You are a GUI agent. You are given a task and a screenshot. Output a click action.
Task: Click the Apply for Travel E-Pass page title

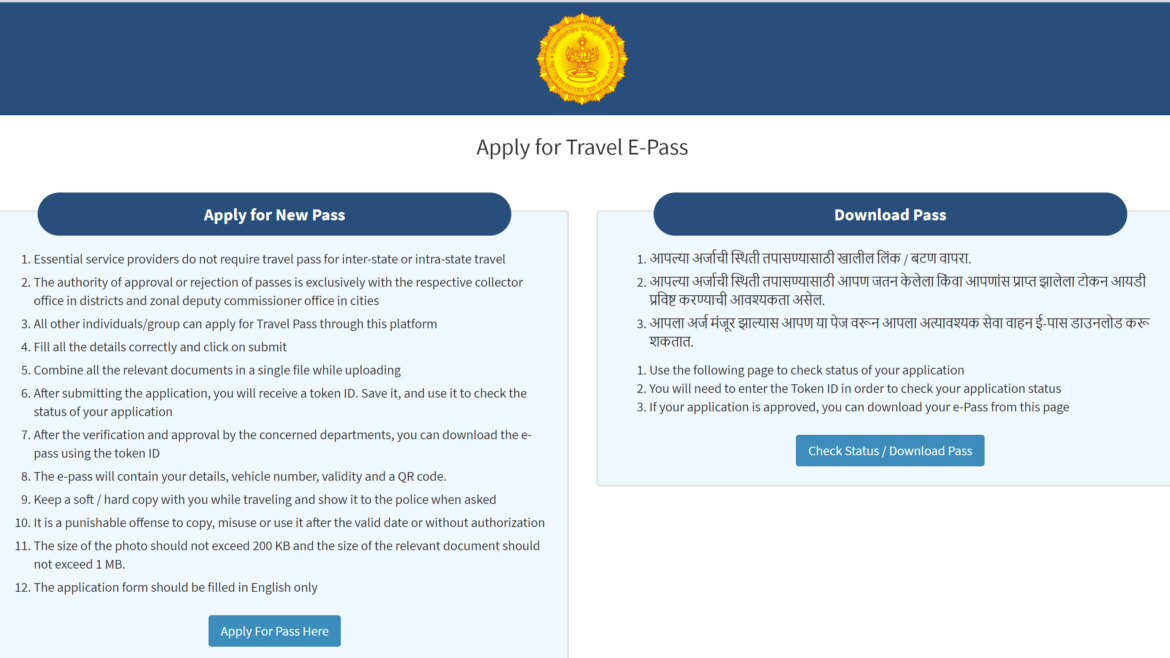point(582,148)
